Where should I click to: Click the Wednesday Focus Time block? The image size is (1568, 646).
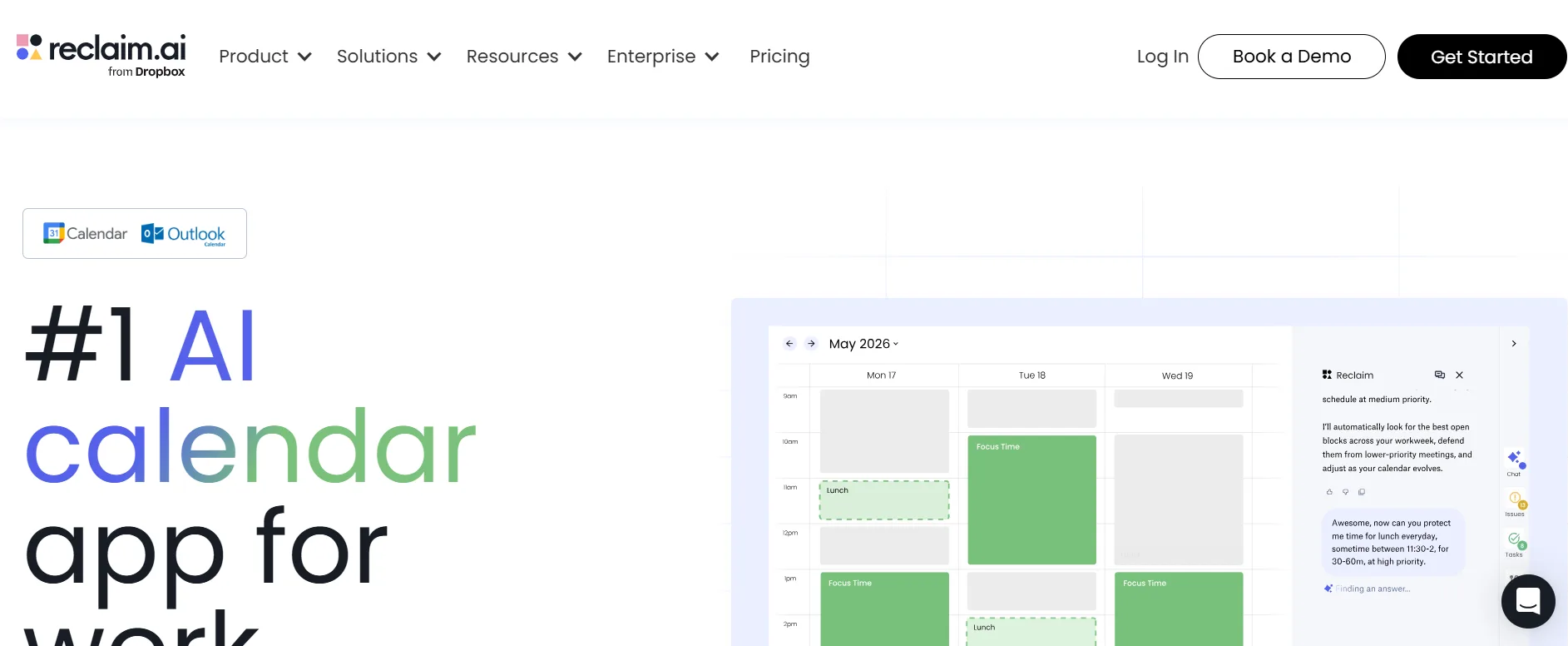click(x=1179, y=609)
